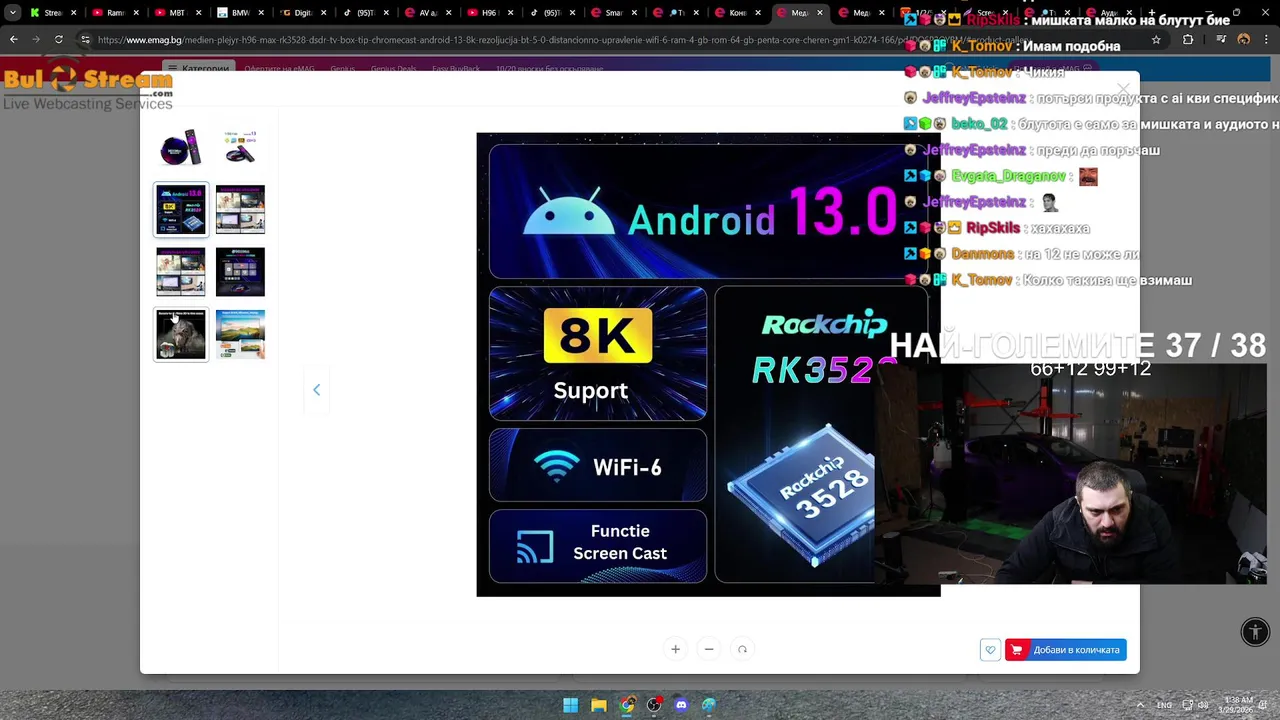Image resolution: width=1280 pixels, height=720 pixels.
Task: Select the Android 13.0 specs thumbnail
Action: 181,209
